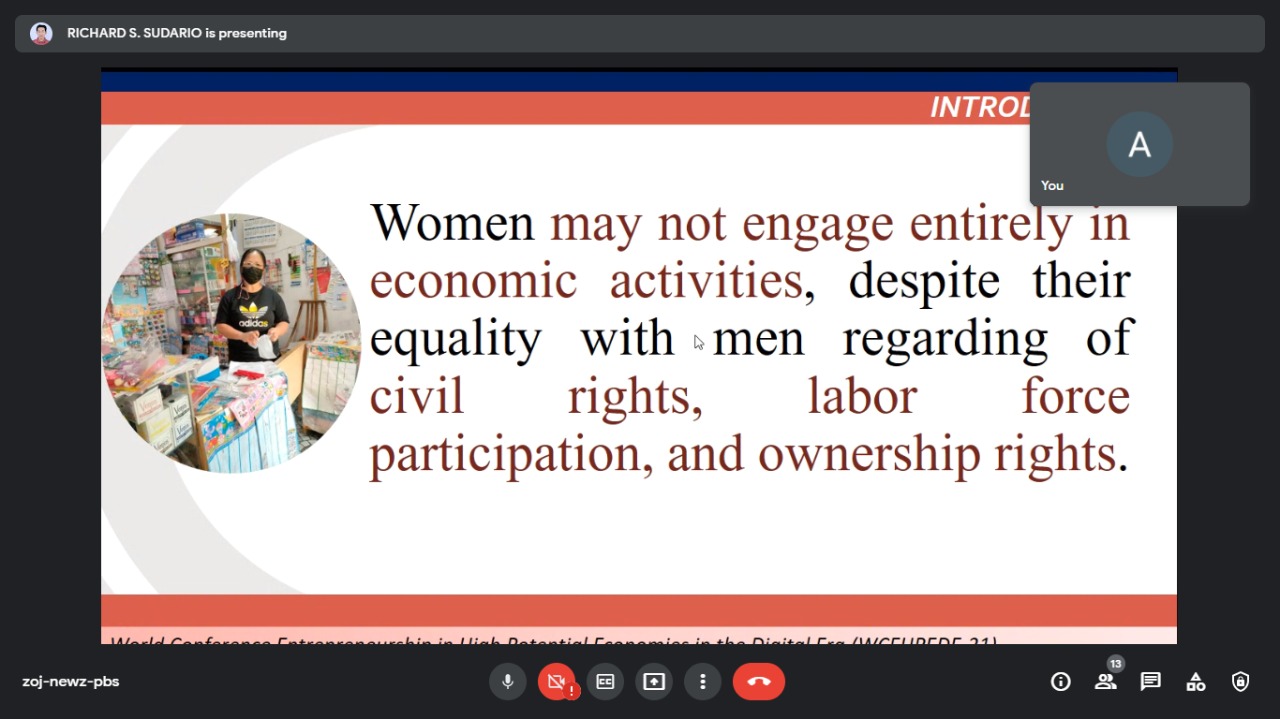The height and width of the screenshot is (719, 1280).
Task: Click the RICHARD S. SUDARIO is presenting text
Action: [x=177, y=33]
